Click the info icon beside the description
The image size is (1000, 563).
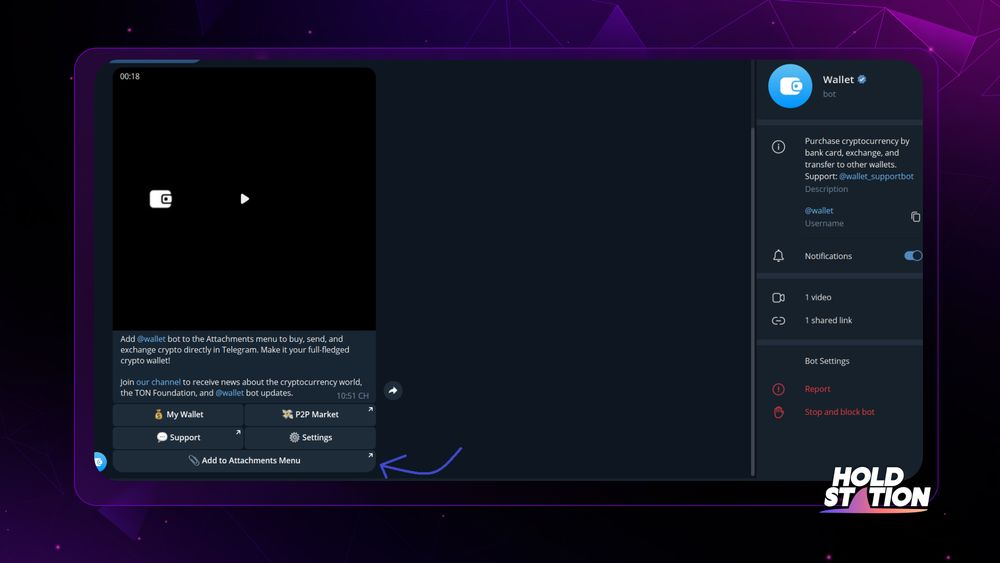pos(778,147)
